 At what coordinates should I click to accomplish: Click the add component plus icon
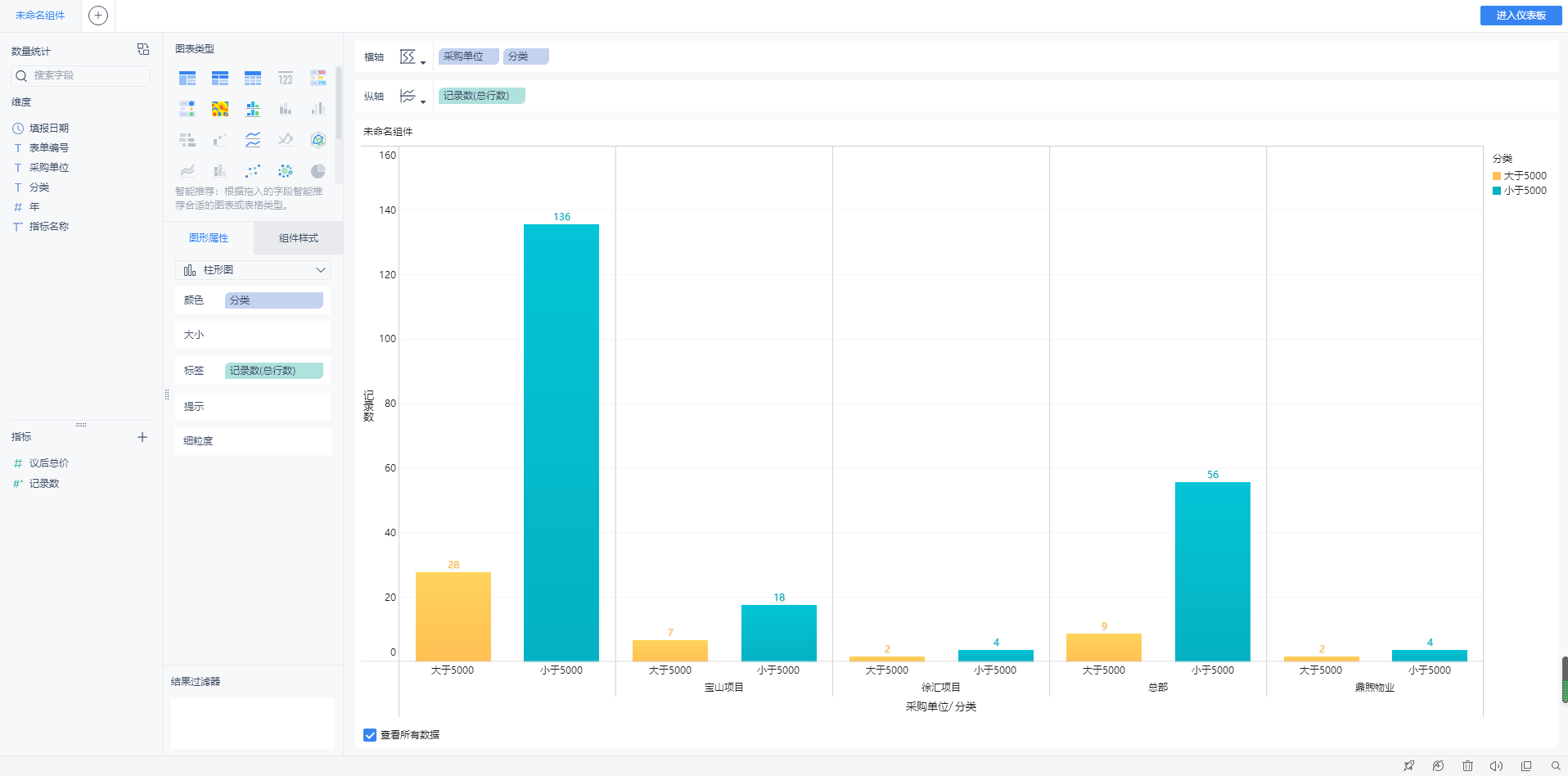point(98,16)
